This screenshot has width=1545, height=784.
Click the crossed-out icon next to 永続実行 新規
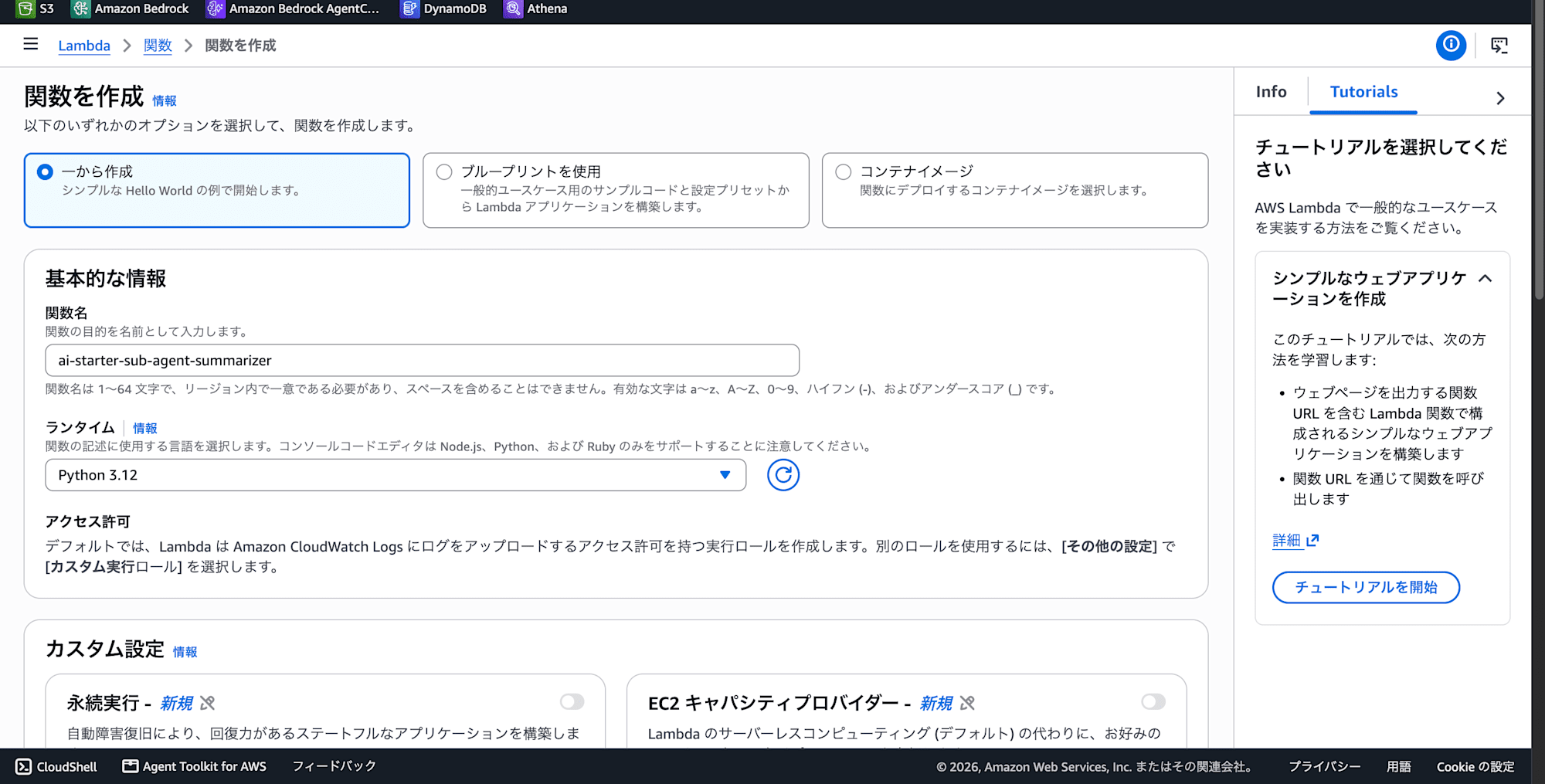point(207,703)
